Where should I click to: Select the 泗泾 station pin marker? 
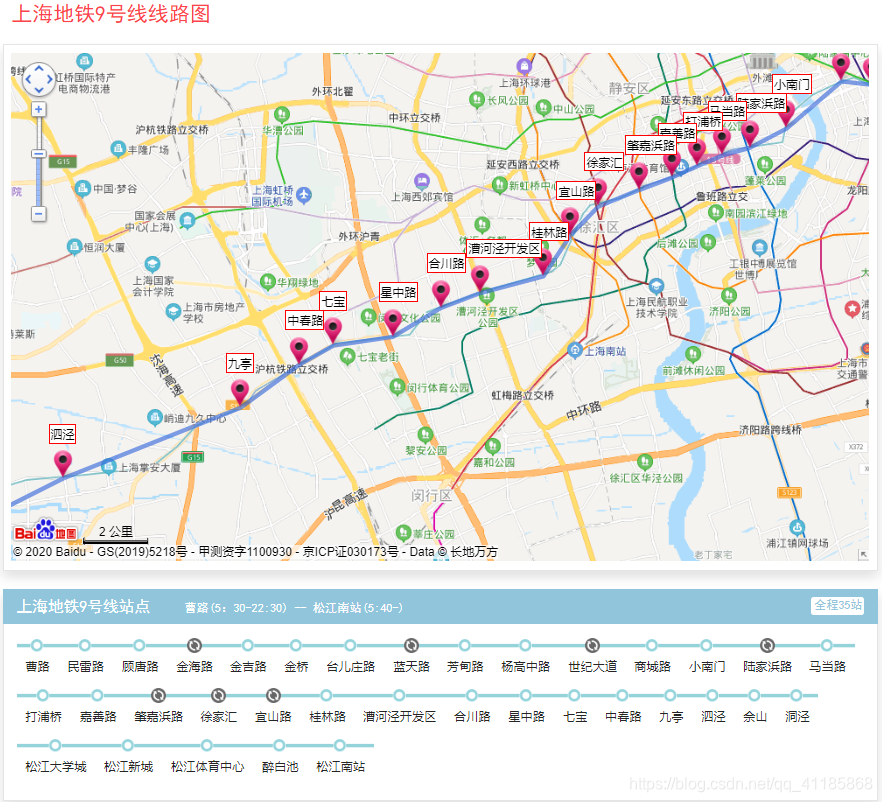click(62, 462)
